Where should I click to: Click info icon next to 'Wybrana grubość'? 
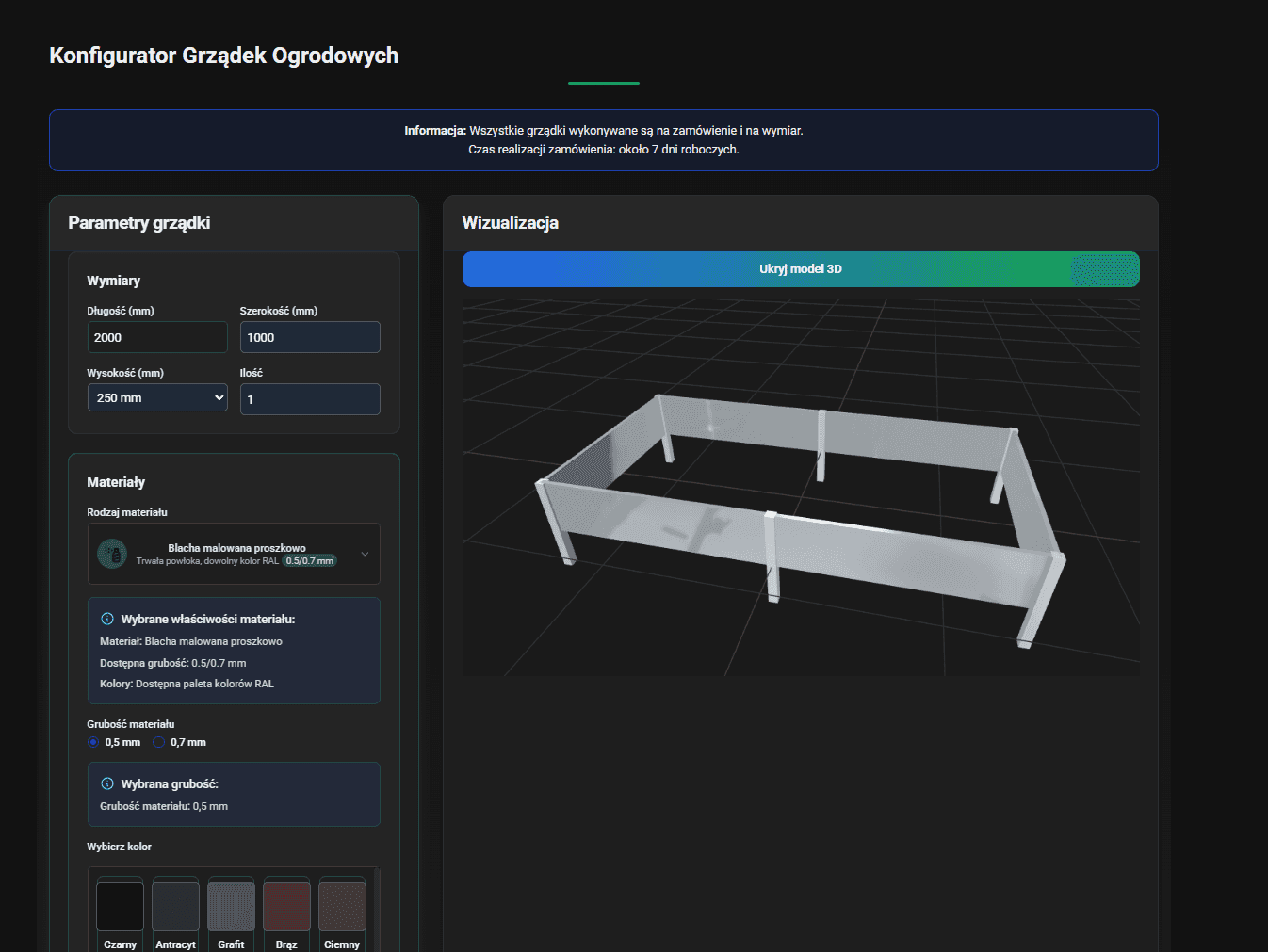[x=107, y=783]
